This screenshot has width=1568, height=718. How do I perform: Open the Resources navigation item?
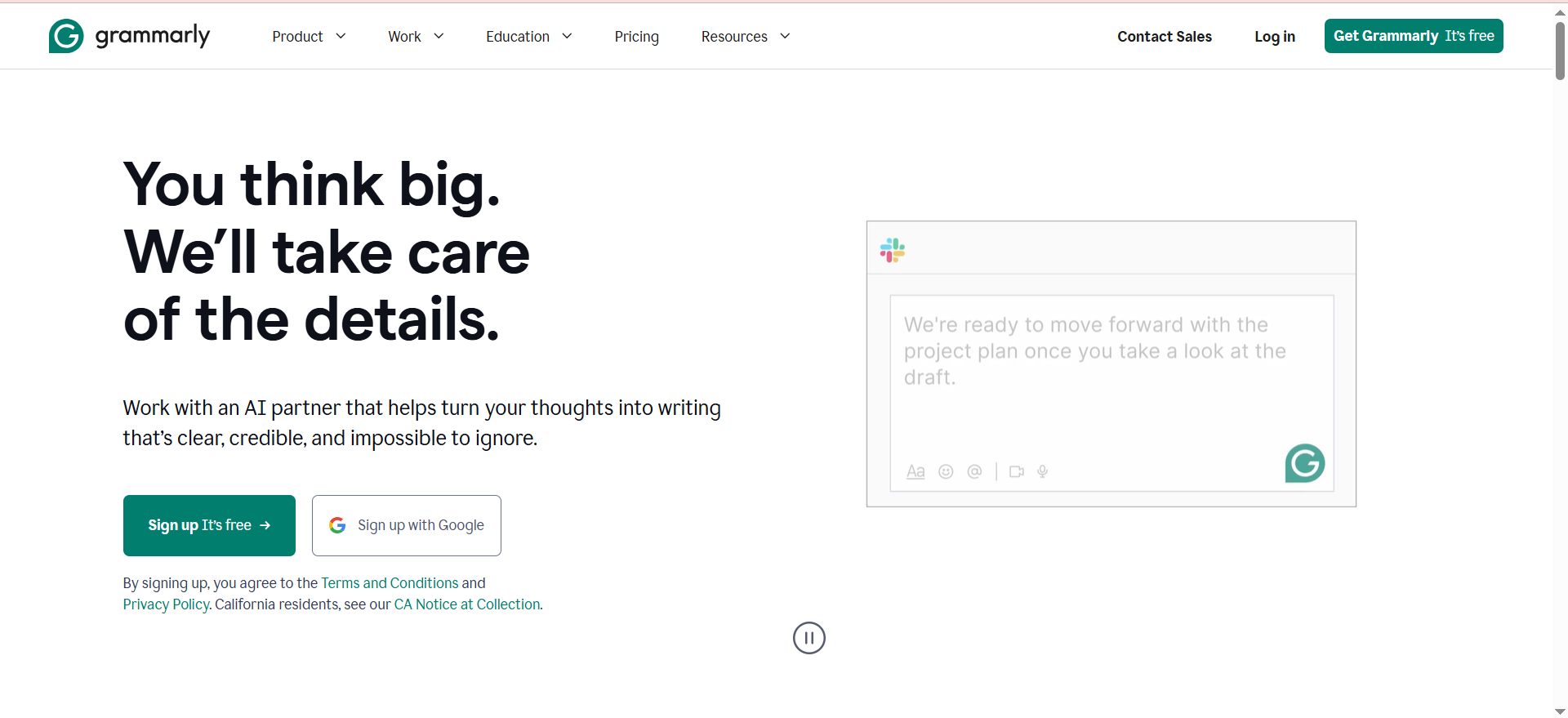click(x=734, y=37)
